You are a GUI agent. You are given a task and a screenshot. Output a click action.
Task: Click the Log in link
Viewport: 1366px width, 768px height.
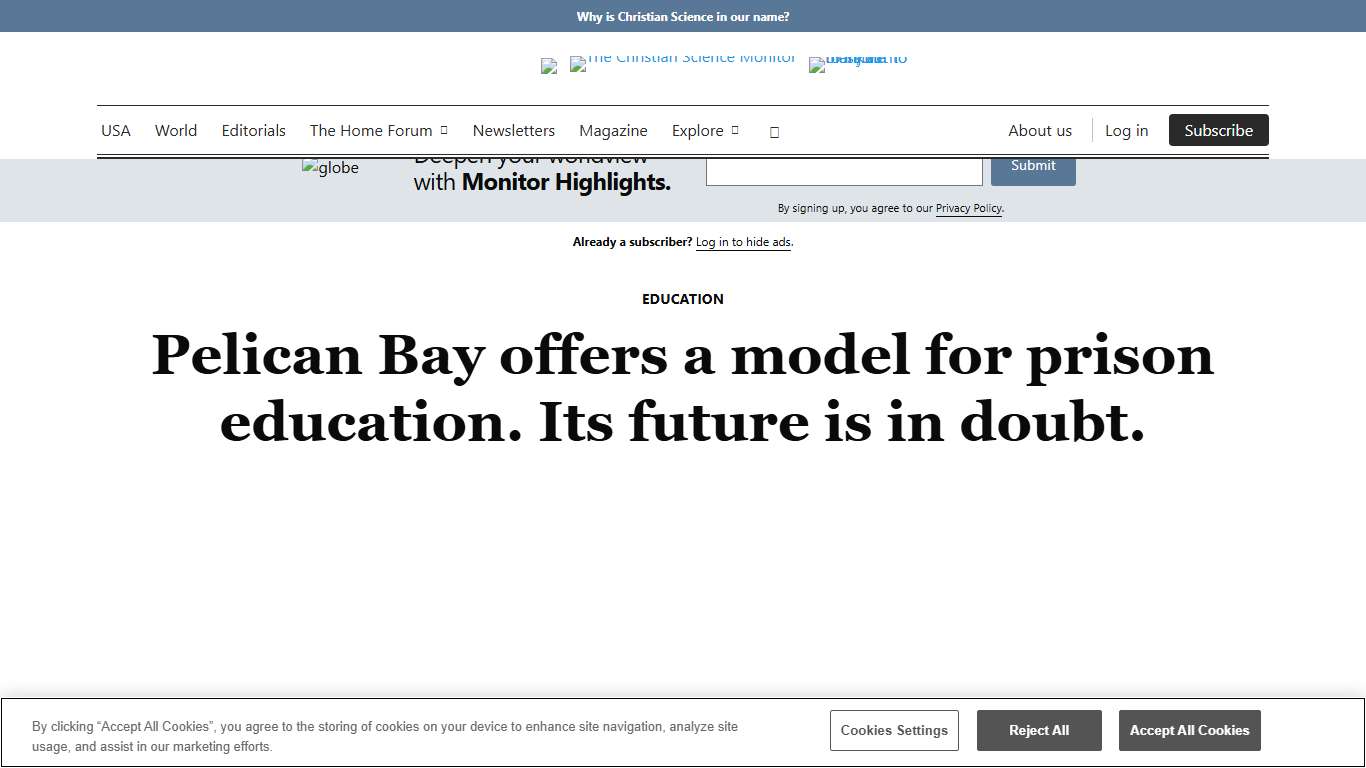[1127, 130]
